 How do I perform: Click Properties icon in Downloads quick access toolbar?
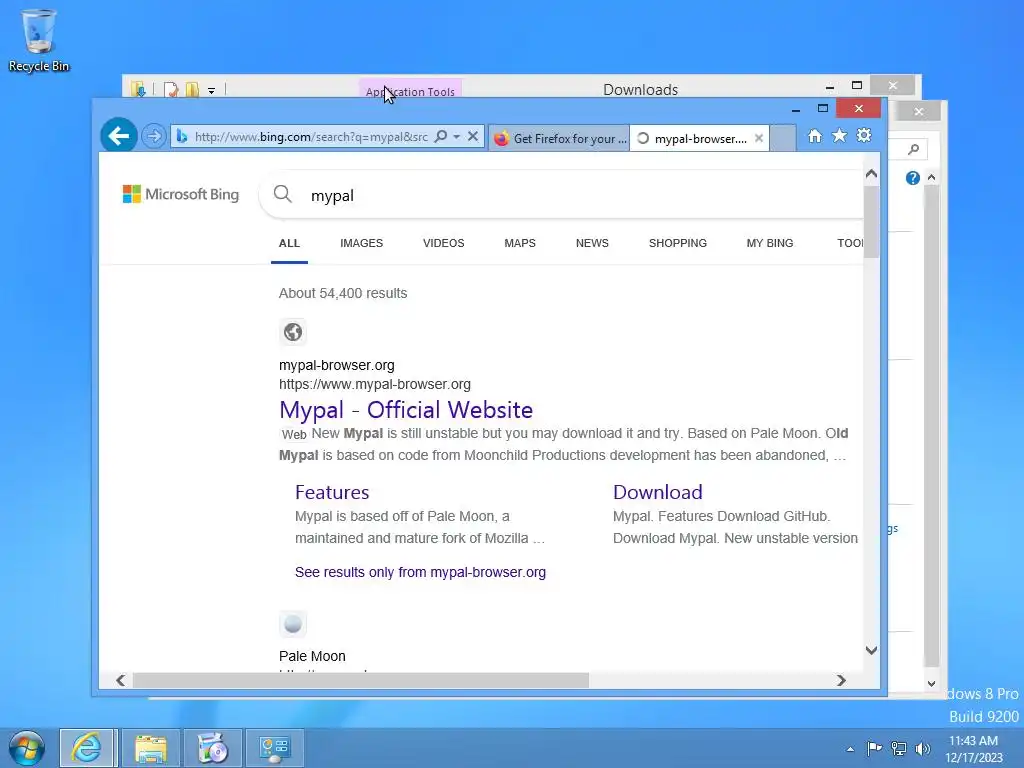[x=171, y=89]
